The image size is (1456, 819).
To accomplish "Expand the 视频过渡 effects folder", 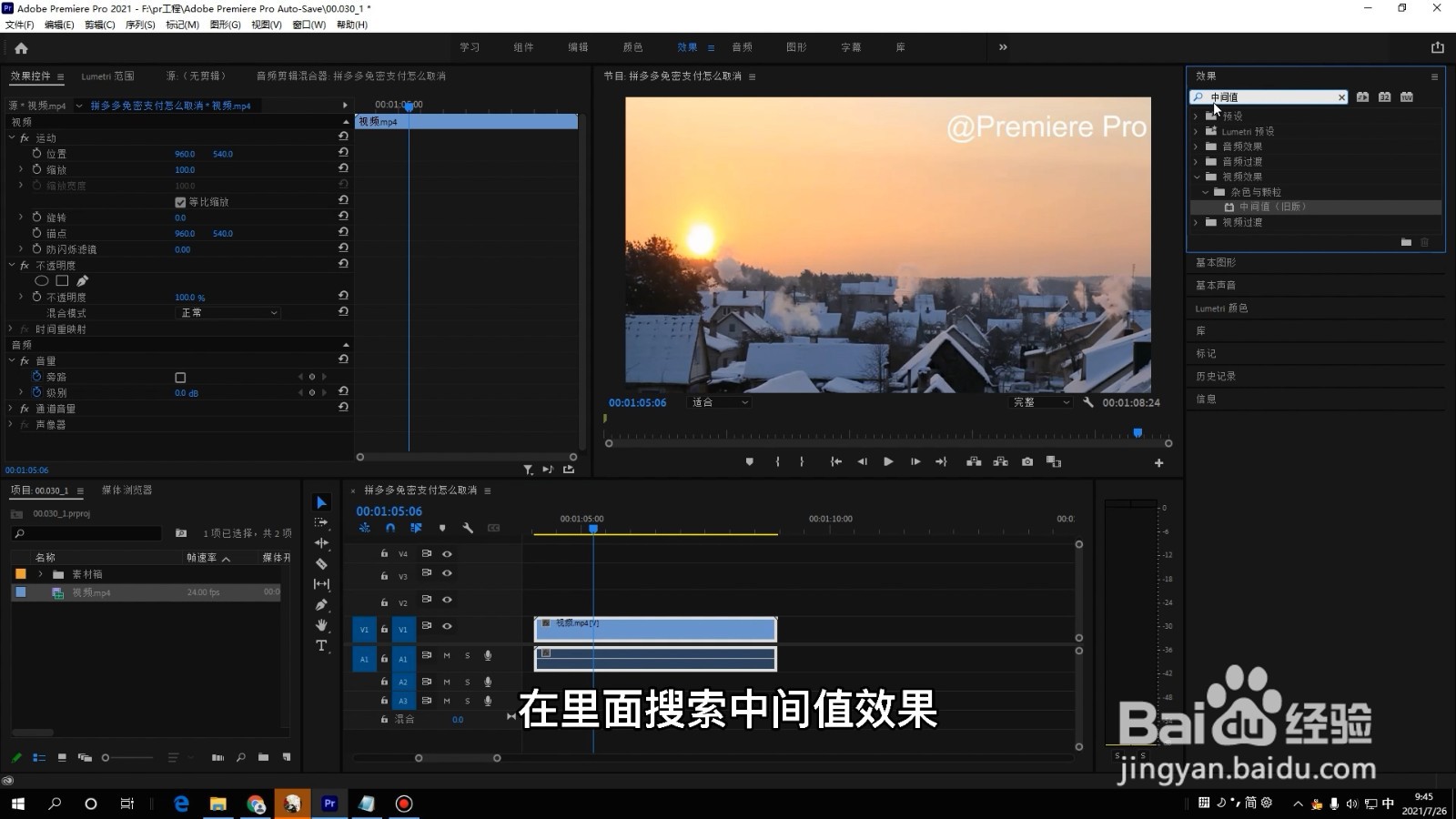I will pos(1196,222).
